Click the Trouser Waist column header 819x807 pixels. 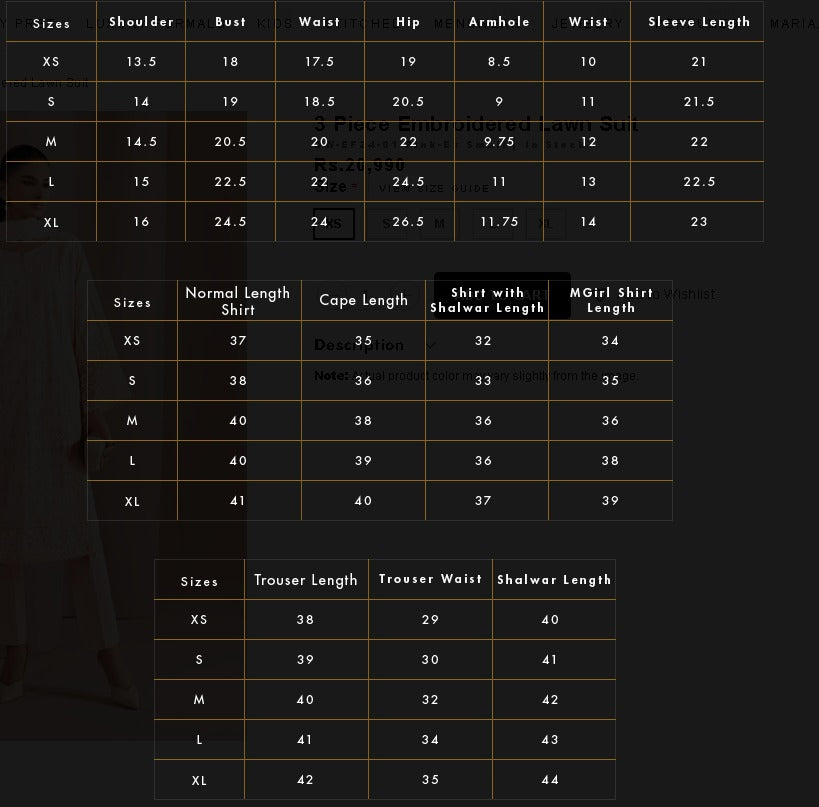pyautogui.click(x=430, y=579)
